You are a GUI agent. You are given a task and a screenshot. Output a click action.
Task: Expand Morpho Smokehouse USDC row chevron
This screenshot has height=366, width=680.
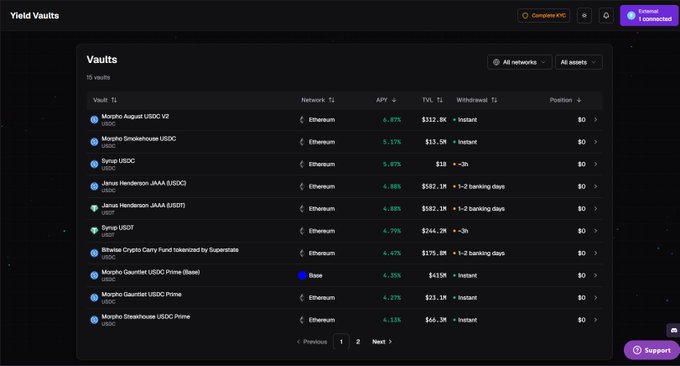[595, 142]
